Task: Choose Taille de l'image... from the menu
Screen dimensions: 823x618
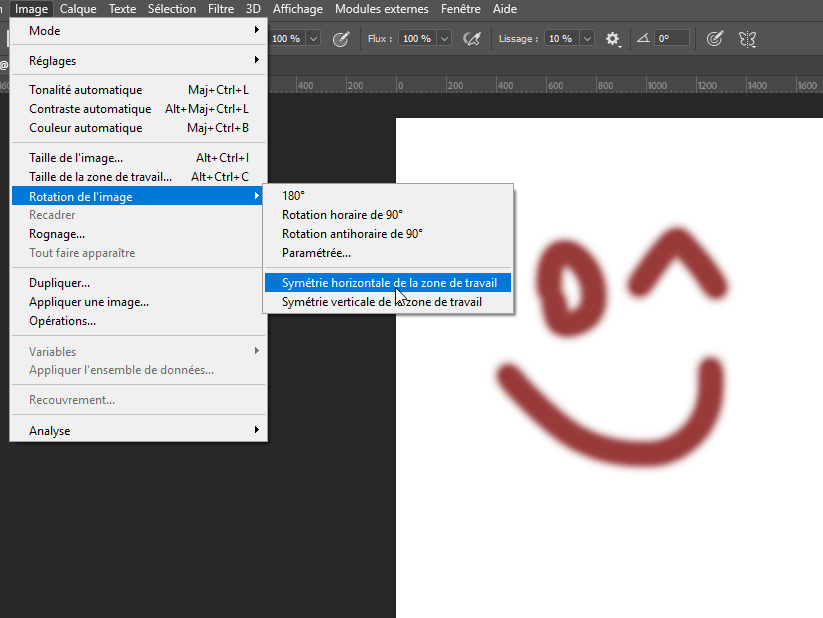Action: (x=76, y=158)
